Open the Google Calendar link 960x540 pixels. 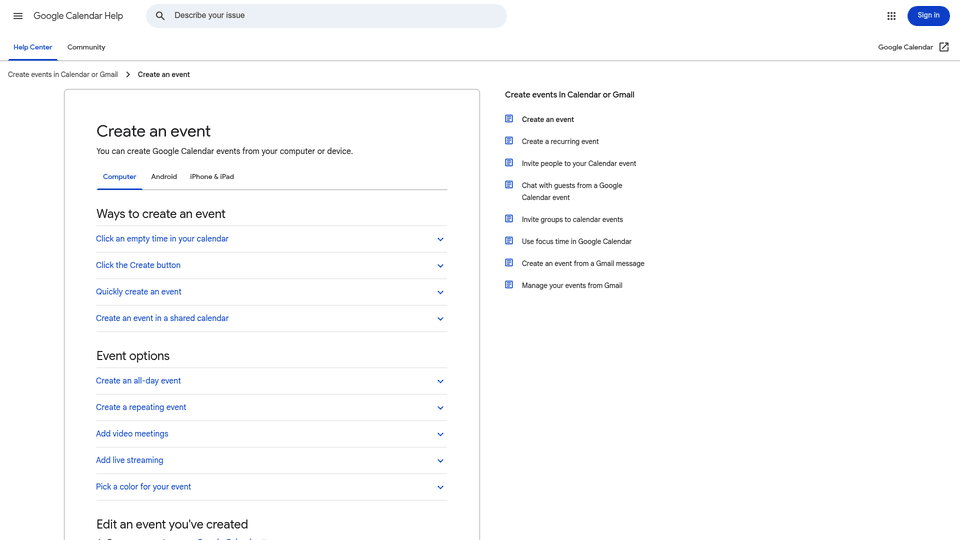coord(905,47)
